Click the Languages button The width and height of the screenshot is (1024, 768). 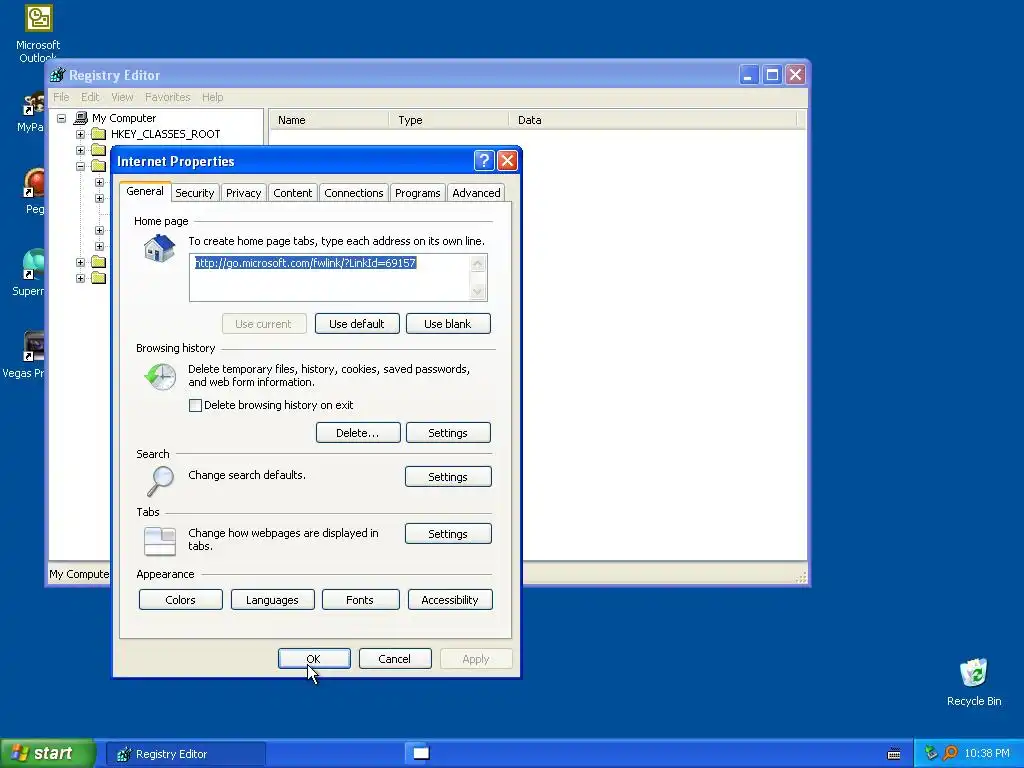(272, 600)
